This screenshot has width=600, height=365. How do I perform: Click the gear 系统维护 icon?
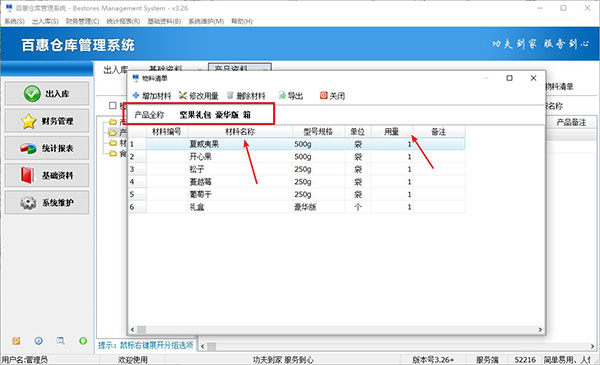(x=28, y=202)
